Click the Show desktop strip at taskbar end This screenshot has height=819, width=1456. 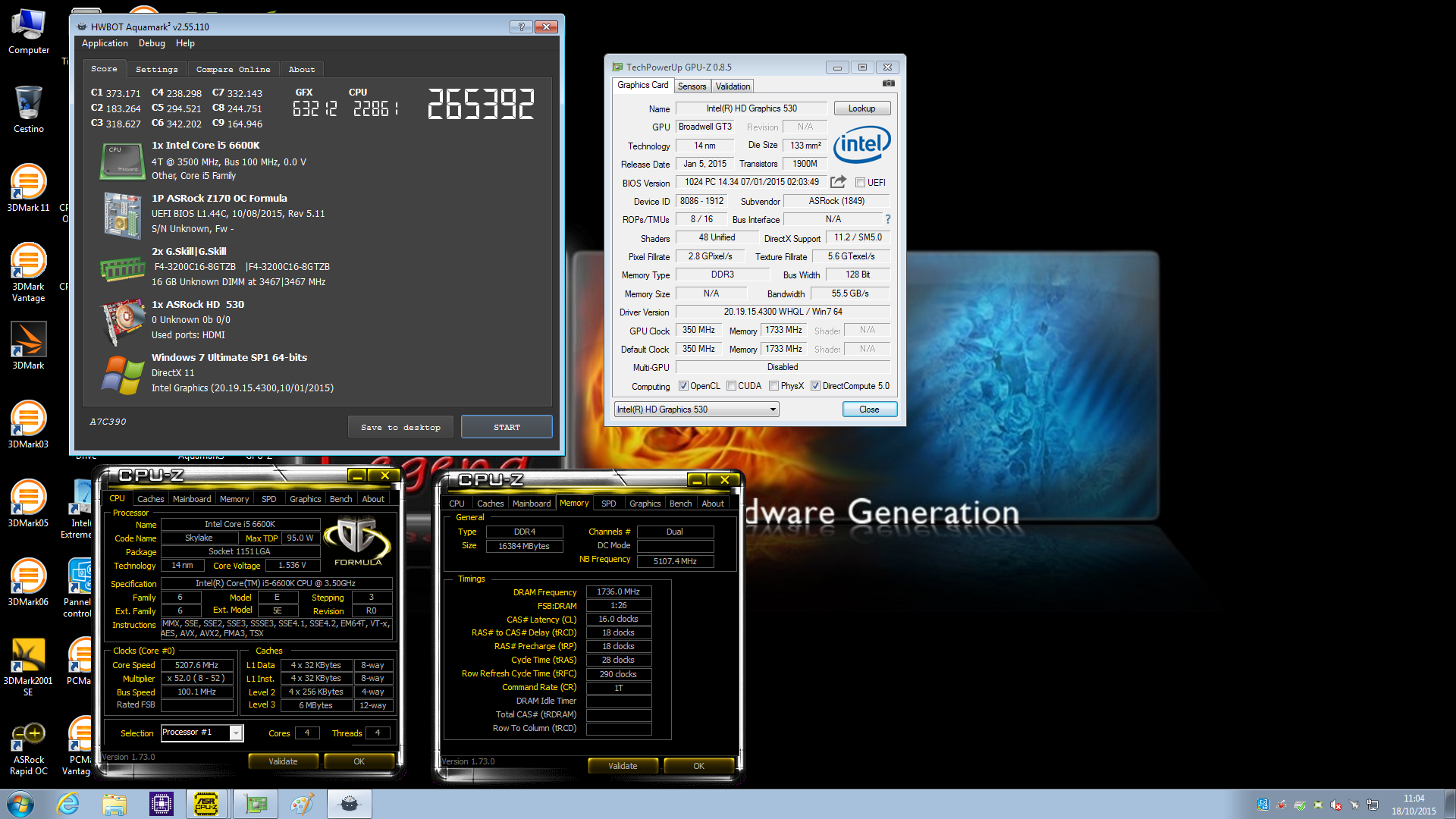[1450, 804]
